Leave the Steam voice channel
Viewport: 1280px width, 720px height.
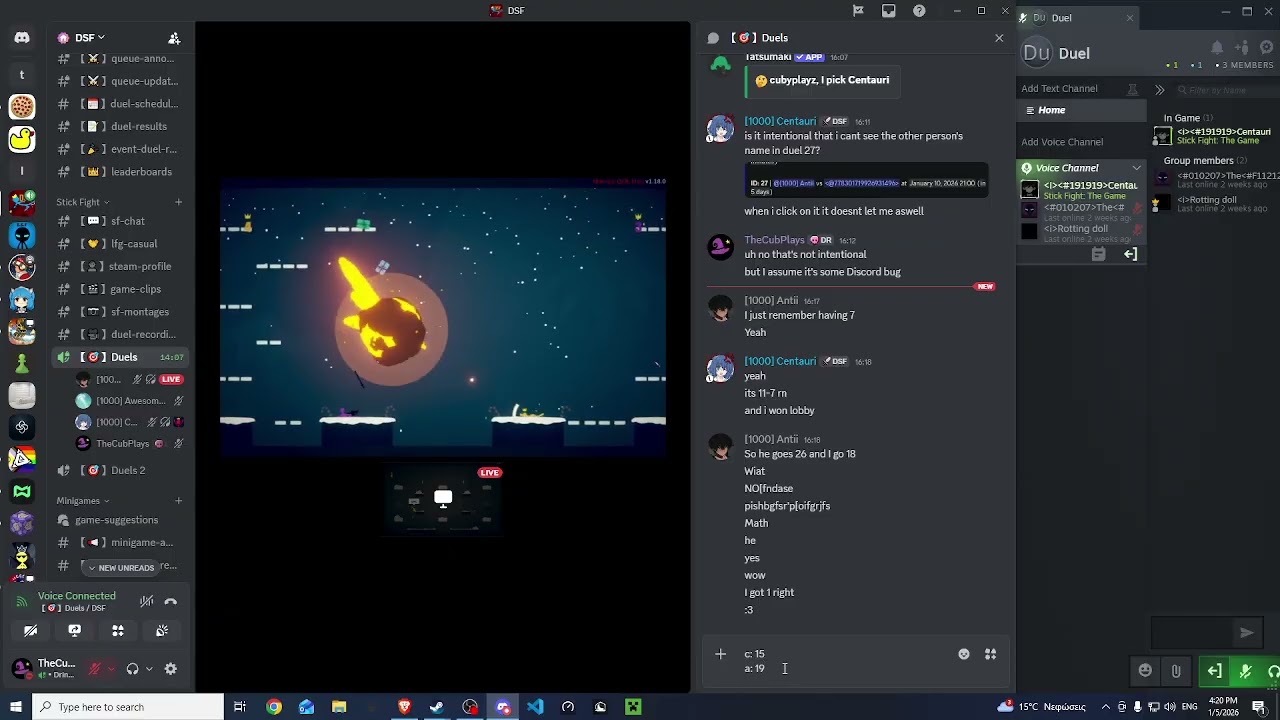1215,672
